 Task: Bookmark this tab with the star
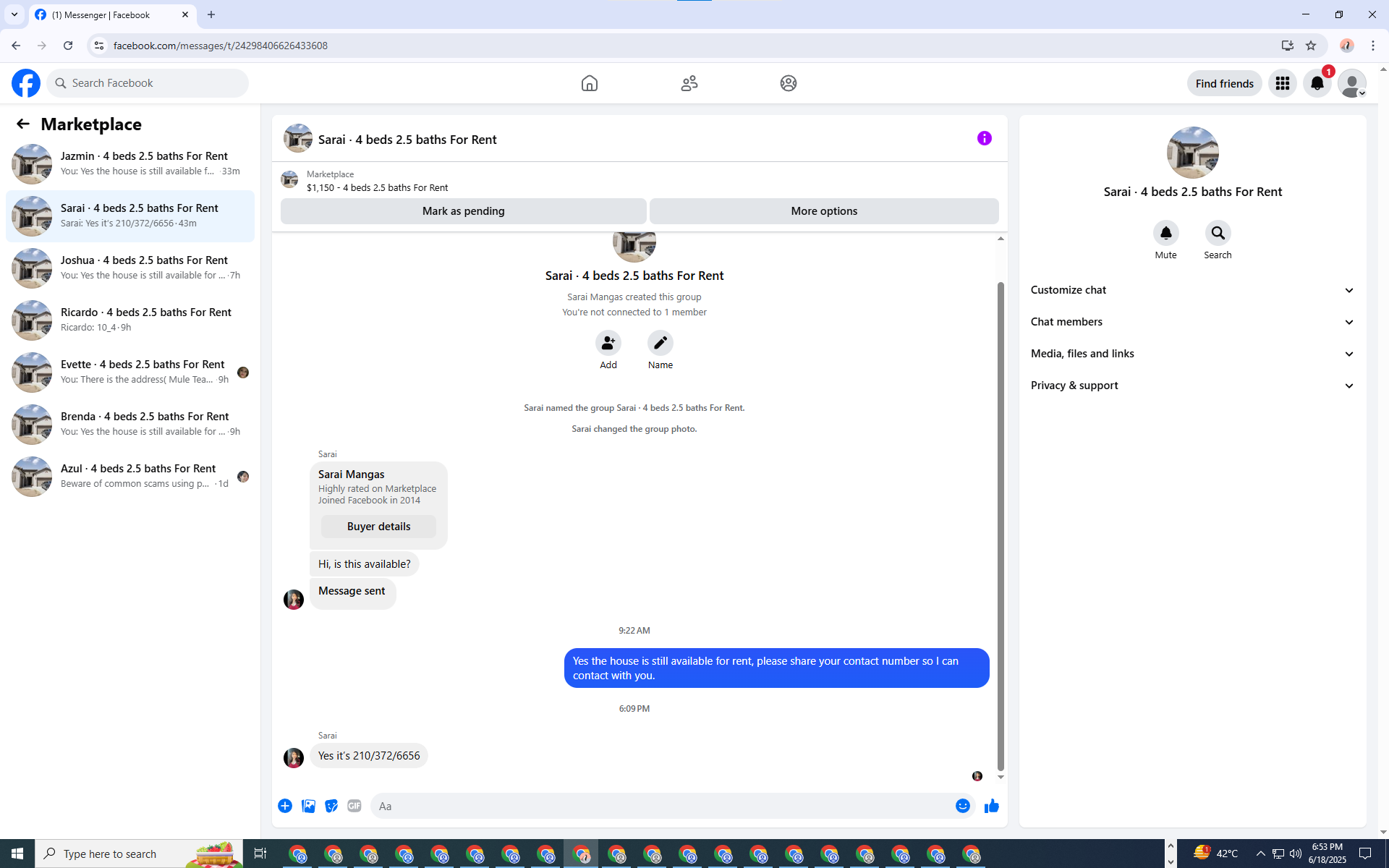coord(1311,46)
